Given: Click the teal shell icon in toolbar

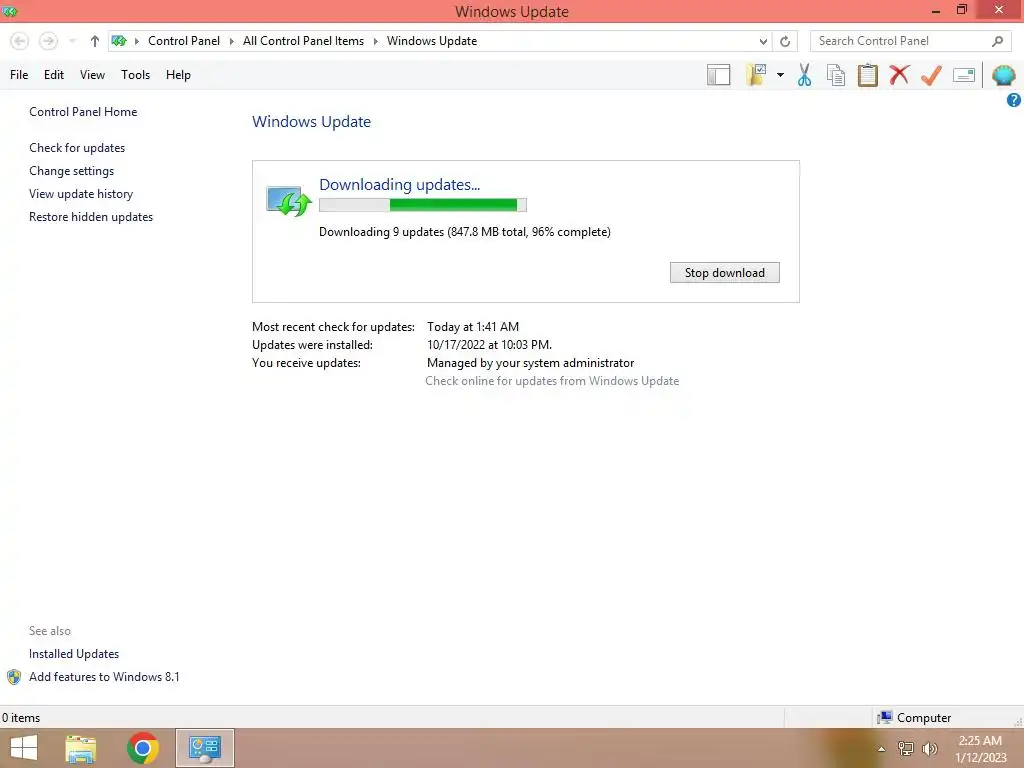Looking at the screenshot, I should 1003,75.
